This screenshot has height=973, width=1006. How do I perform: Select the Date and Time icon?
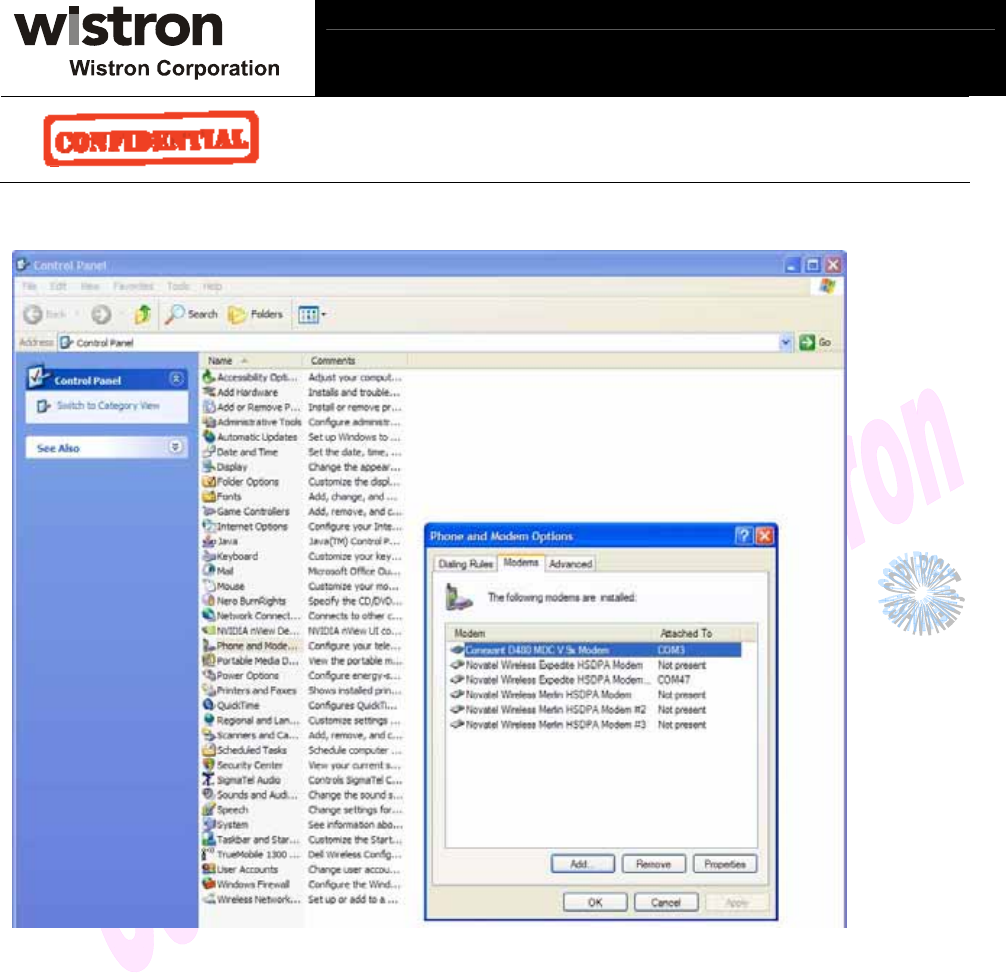coord(209,452)
